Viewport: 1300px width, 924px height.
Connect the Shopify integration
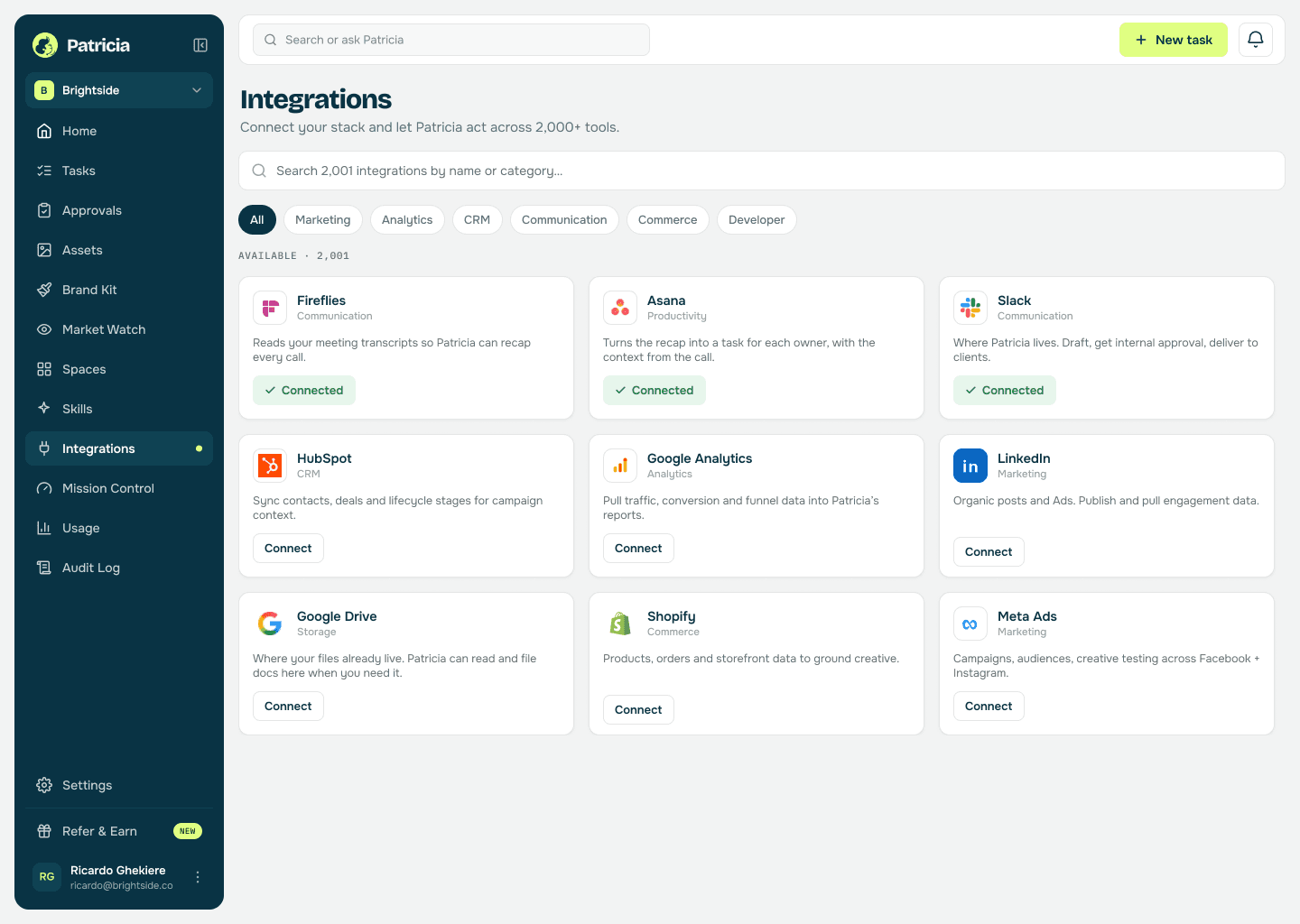638,710
